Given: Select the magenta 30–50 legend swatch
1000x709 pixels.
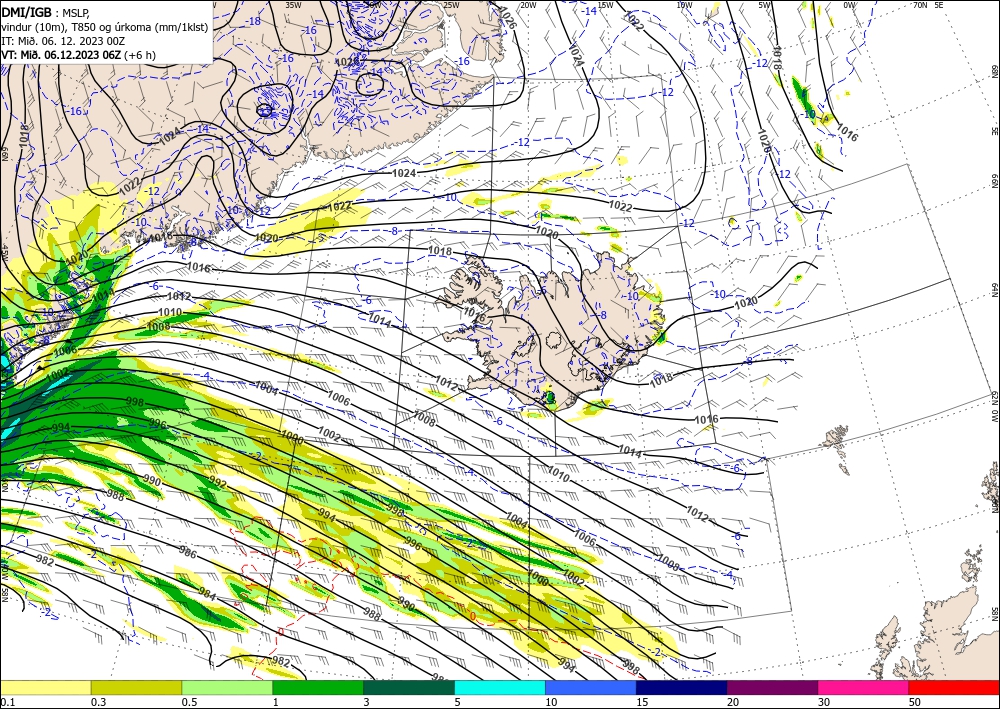Looking at the screenshot, I should [864, 687].
